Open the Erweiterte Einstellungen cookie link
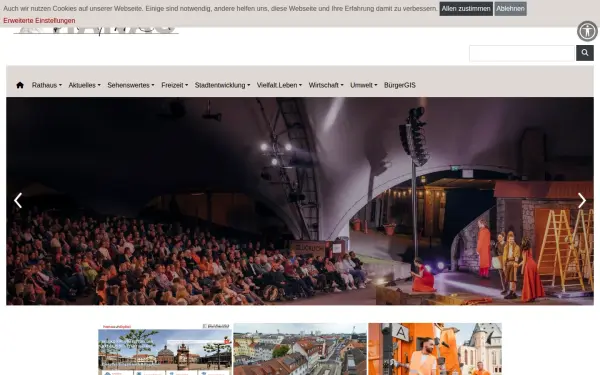 tap(39, 21)
